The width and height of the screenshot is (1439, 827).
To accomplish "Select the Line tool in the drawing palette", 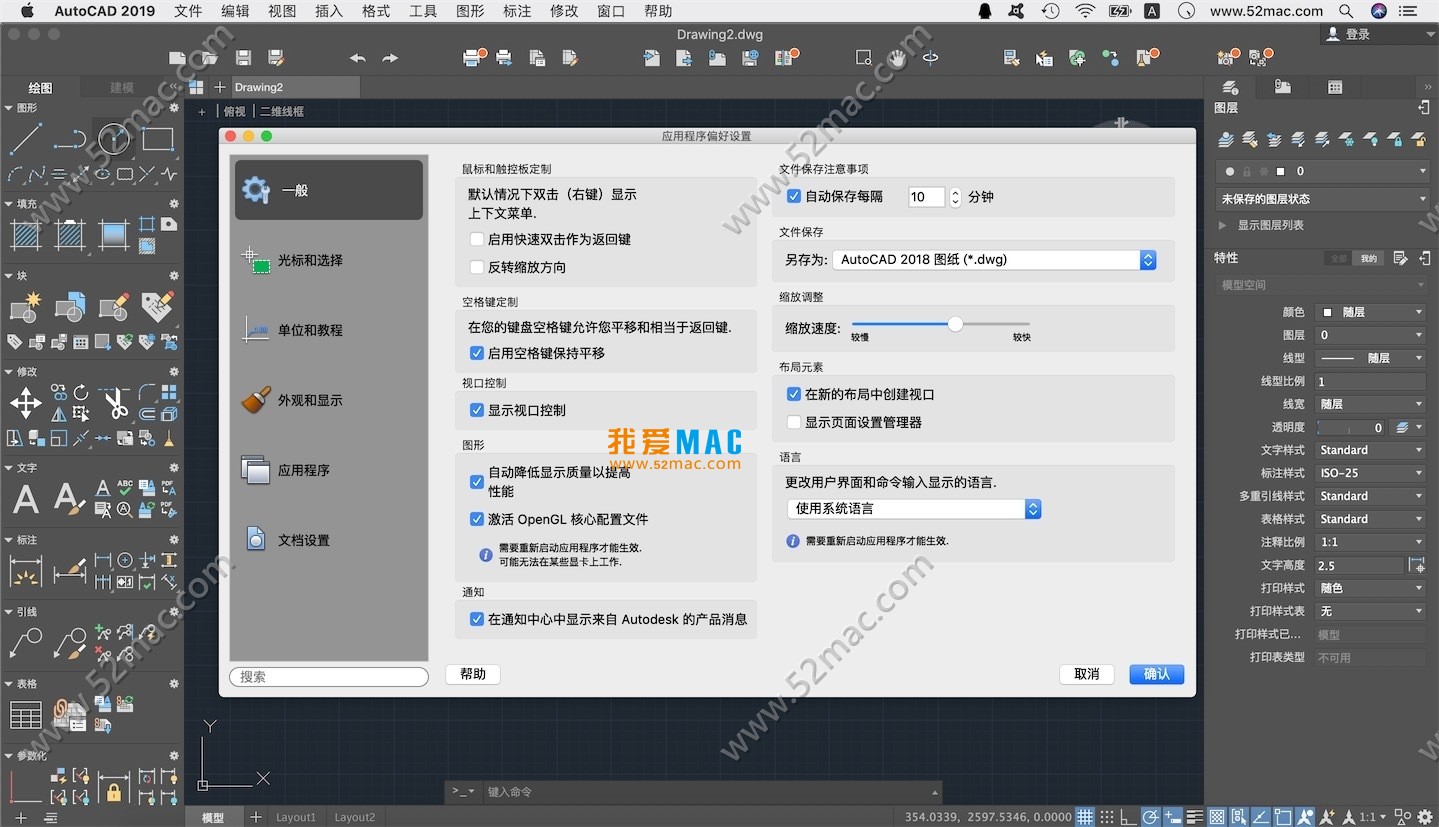I will pos(26,139).
